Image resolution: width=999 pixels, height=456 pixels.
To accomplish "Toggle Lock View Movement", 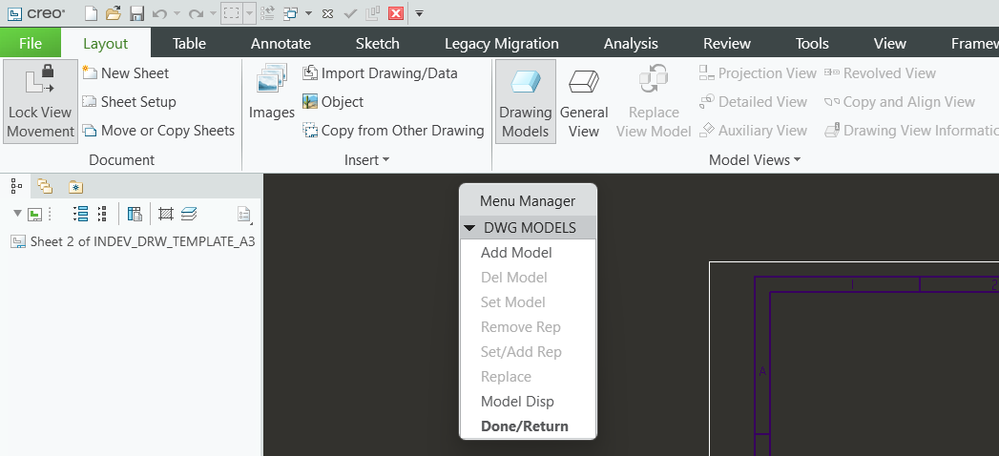I will (x=40, y=102).
